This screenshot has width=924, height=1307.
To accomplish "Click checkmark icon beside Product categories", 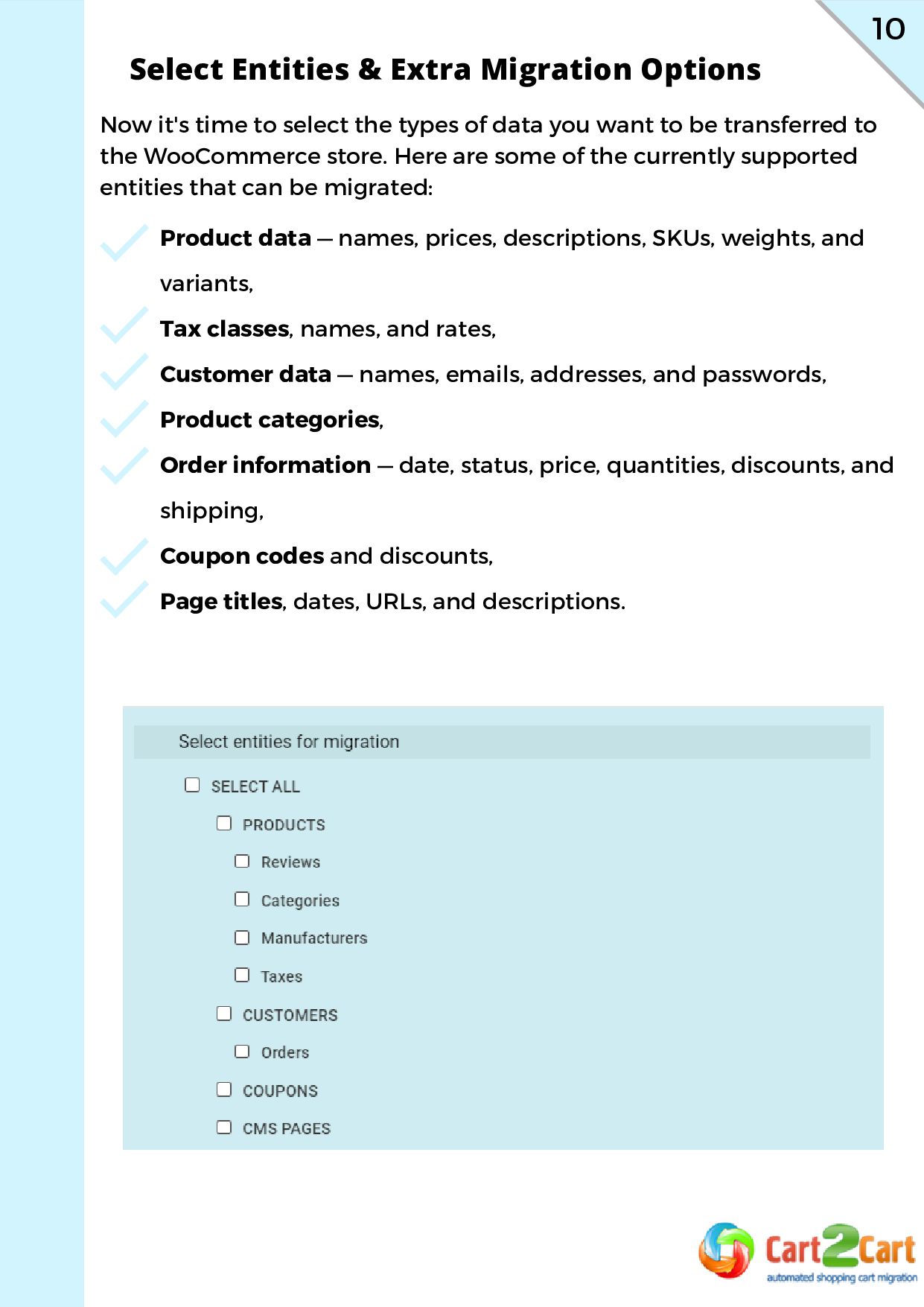I will click(x=124, y=418).
